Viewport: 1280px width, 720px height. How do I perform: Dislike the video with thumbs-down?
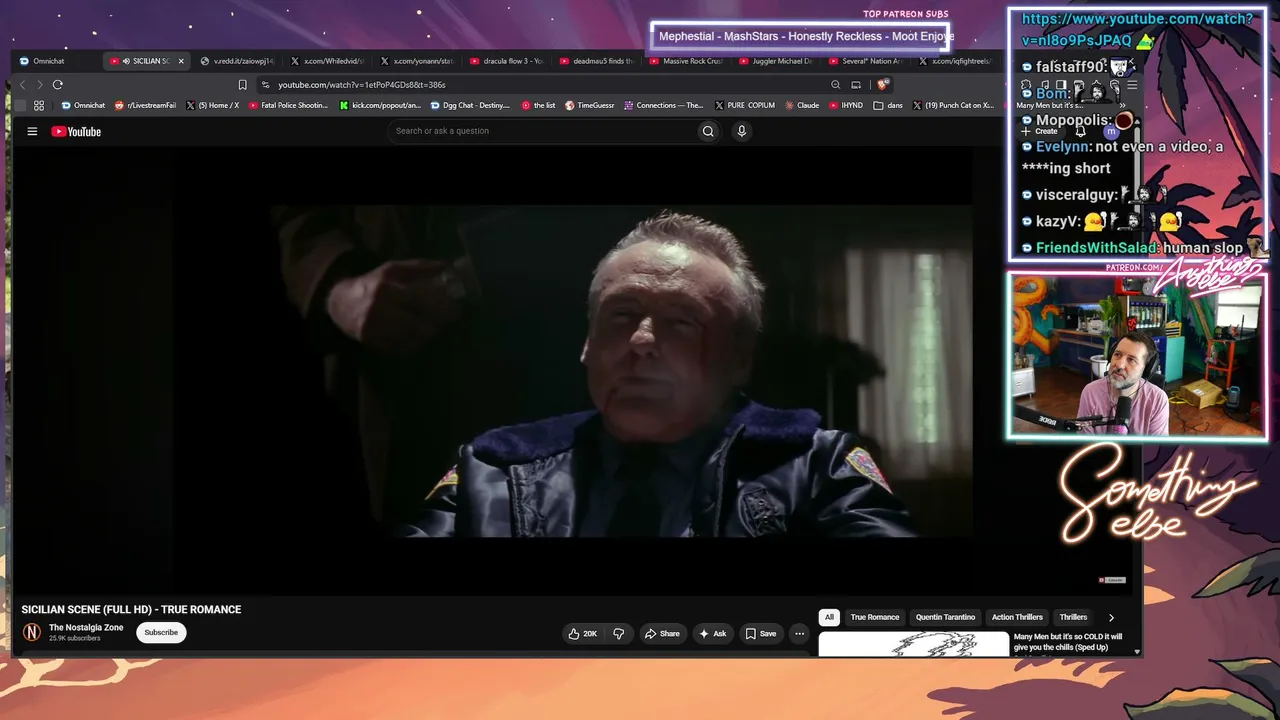pos(619,633)
